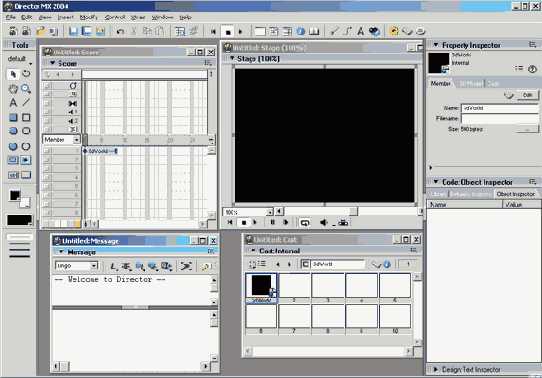Click the background color swatch in Tools
The image size is (542, 378).
25,202
